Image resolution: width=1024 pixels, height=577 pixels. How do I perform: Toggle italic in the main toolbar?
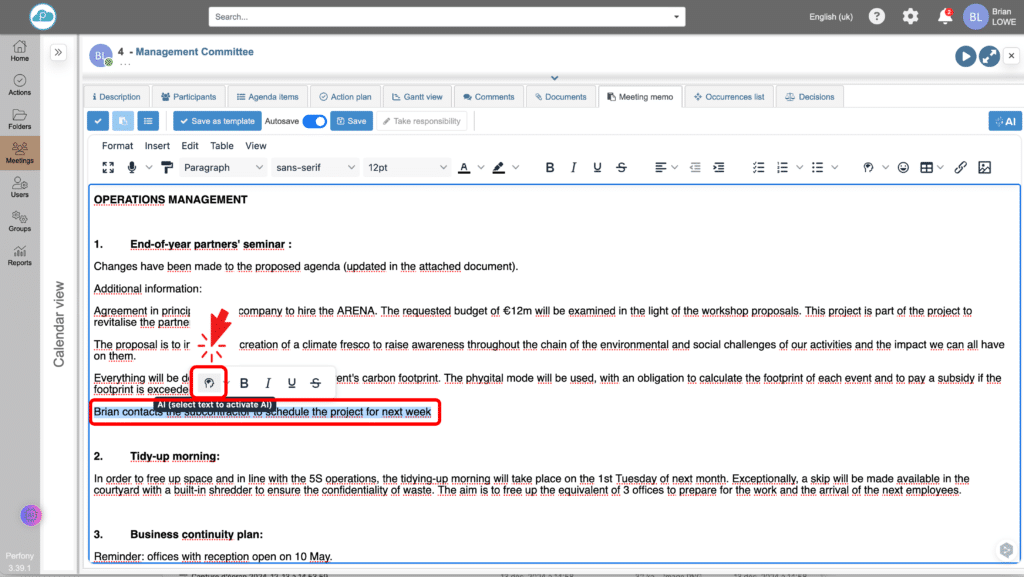click(573, 168)
